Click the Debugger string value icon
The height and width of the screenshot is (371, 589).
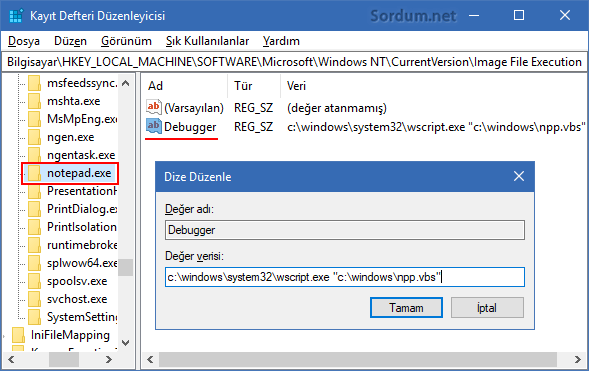click(x=154, y=127)
